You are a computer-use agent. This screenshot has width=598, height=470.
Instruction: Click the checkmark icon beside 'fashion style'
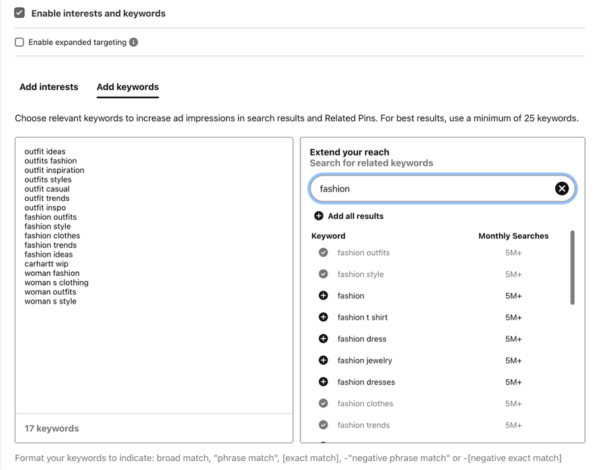point(323,274)
